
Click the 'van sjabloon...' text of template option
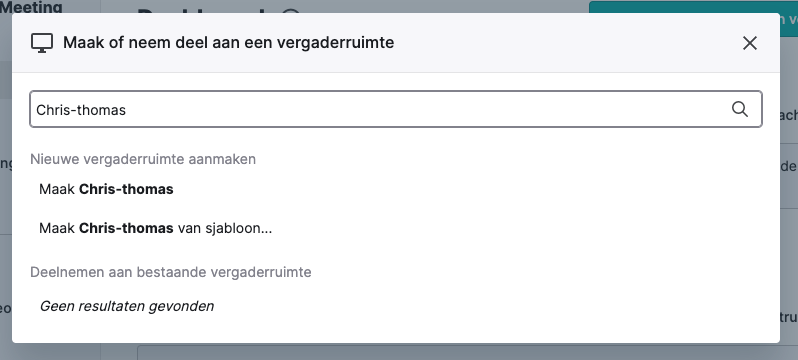point(225,229)
